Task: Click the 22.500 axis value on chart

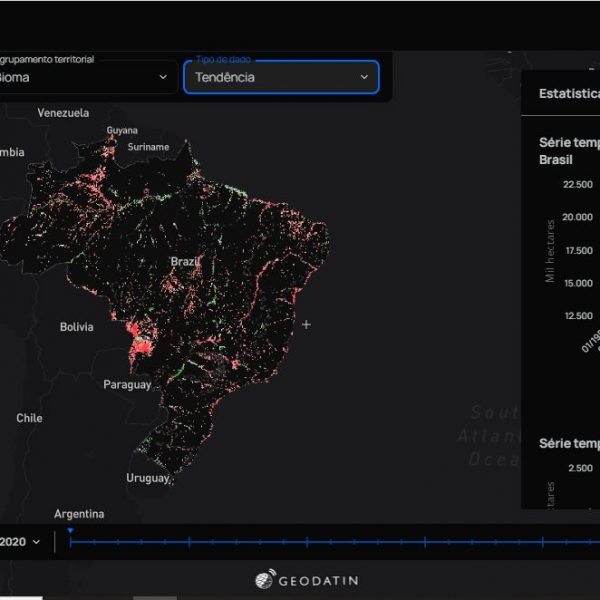Action: click(x=577, y=184)
